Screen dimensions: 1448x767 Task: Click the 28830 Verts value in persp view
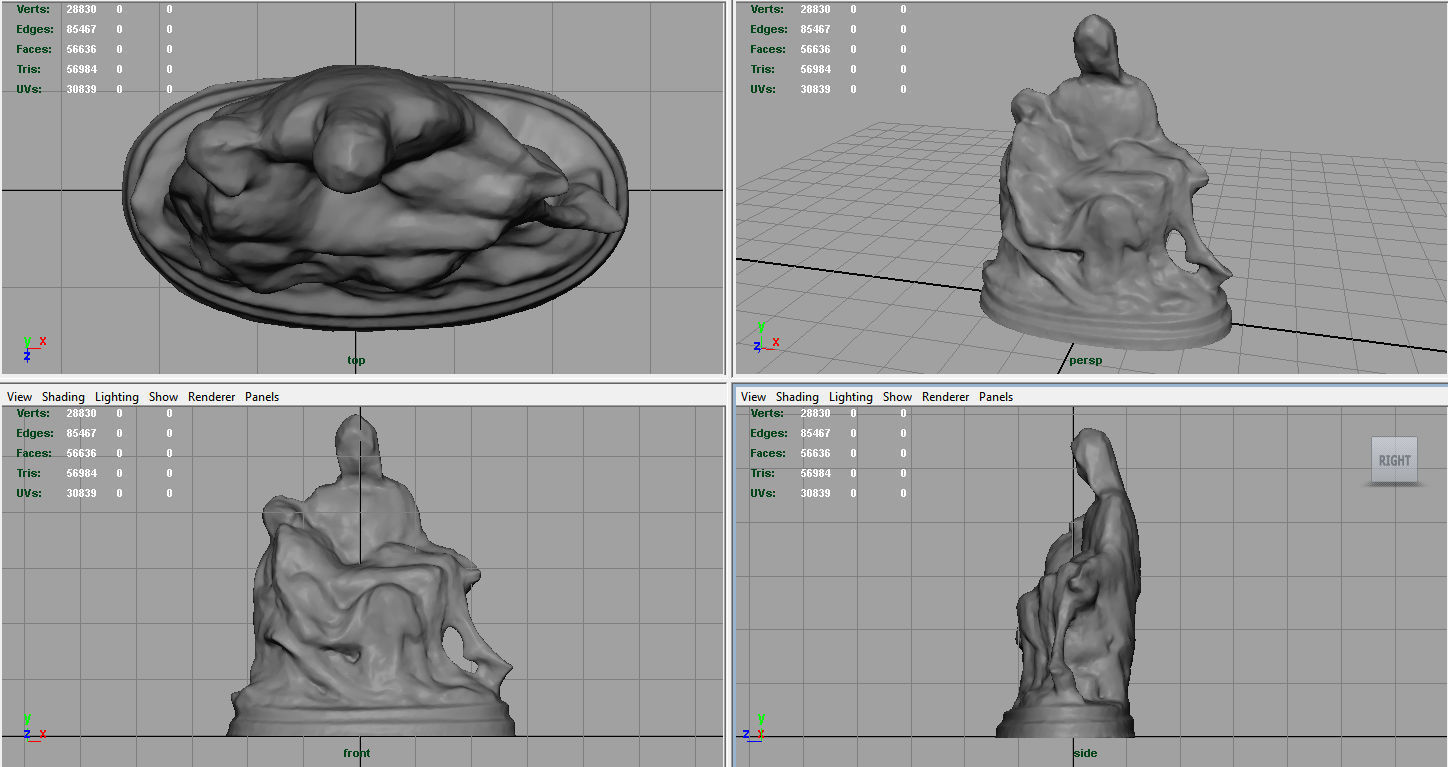click(x=815, y=9)
